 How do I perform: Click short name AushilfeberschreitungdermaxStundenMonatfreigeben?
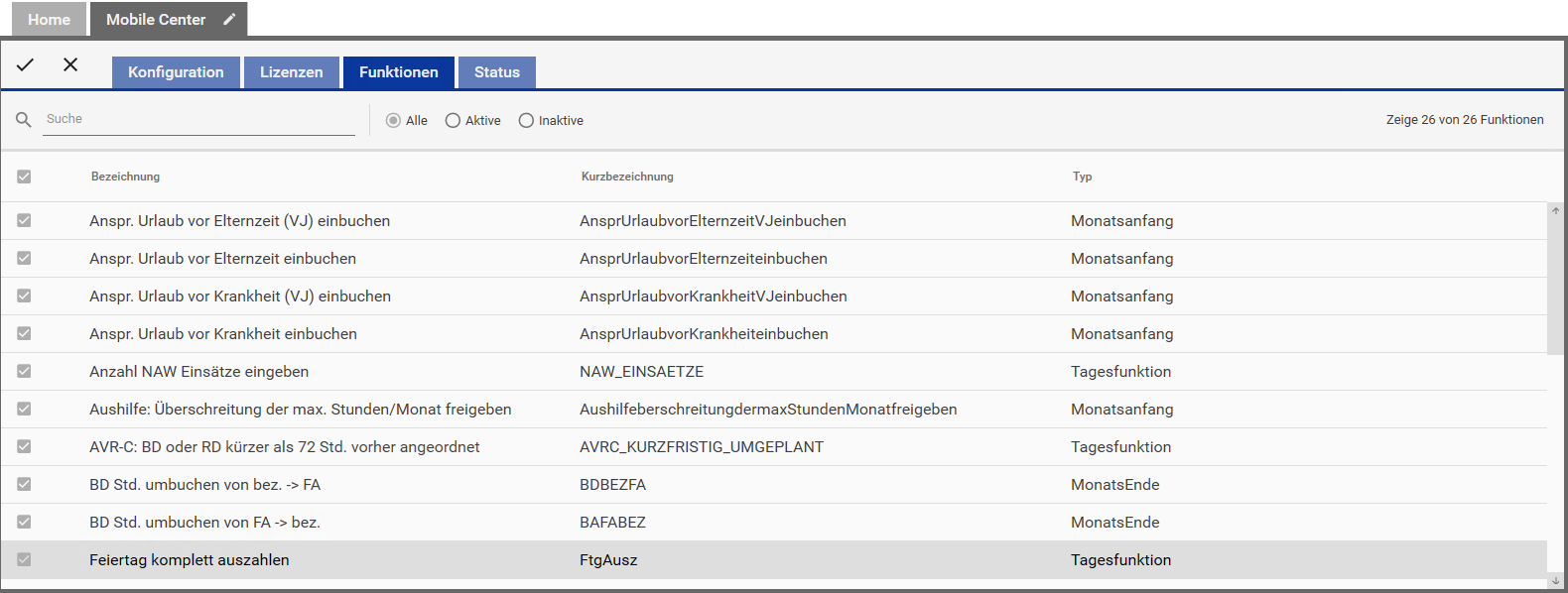click(768, 410)
